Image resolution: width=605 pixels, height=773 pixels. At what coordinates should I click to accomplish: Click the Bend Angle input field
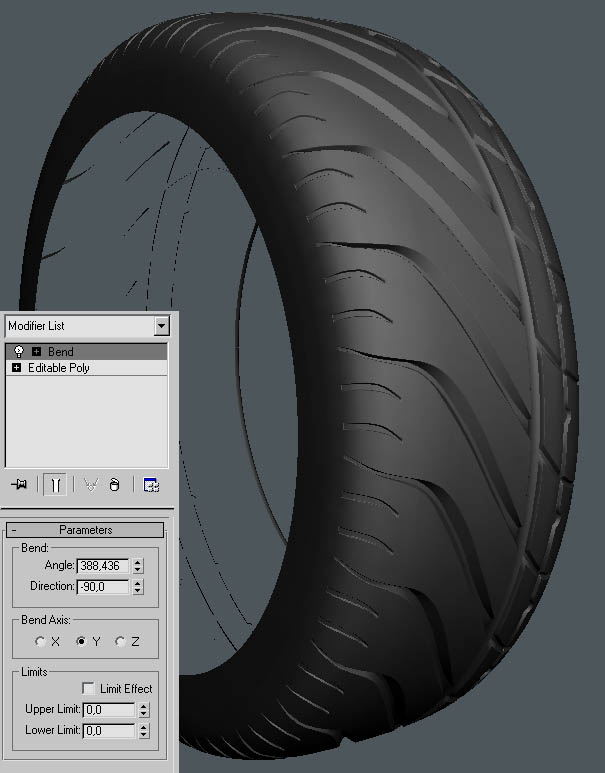103,566
